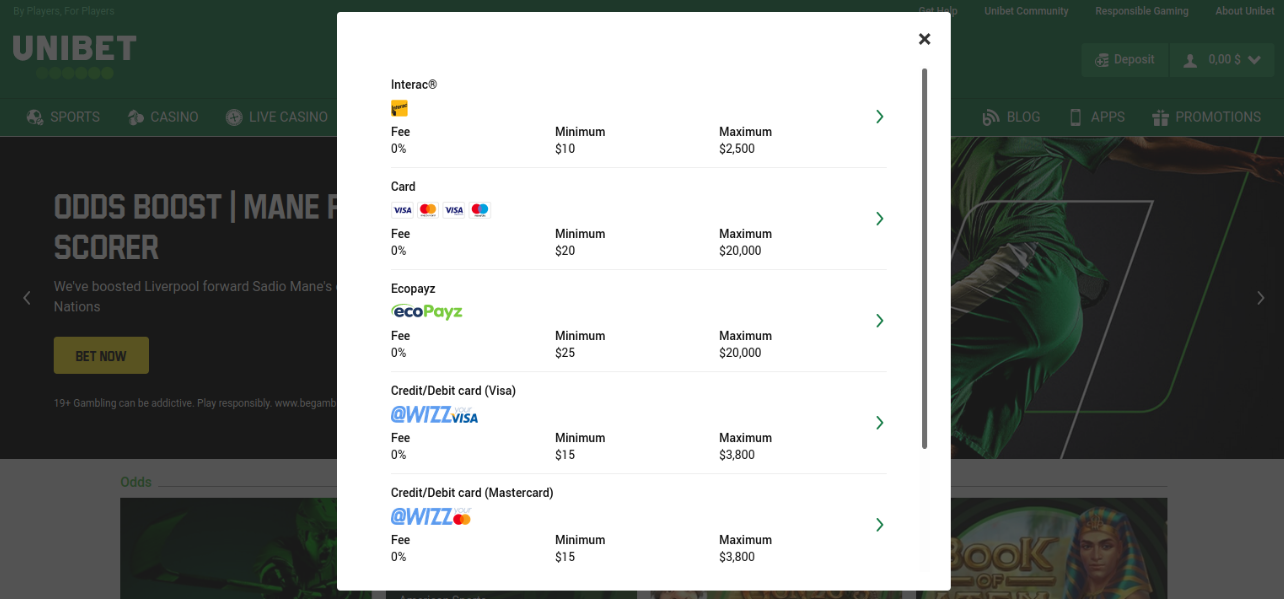Click the $2,500 maximum for Interac
The image size is (1284, 599).
pyautogui.click(x=737, y=149)
